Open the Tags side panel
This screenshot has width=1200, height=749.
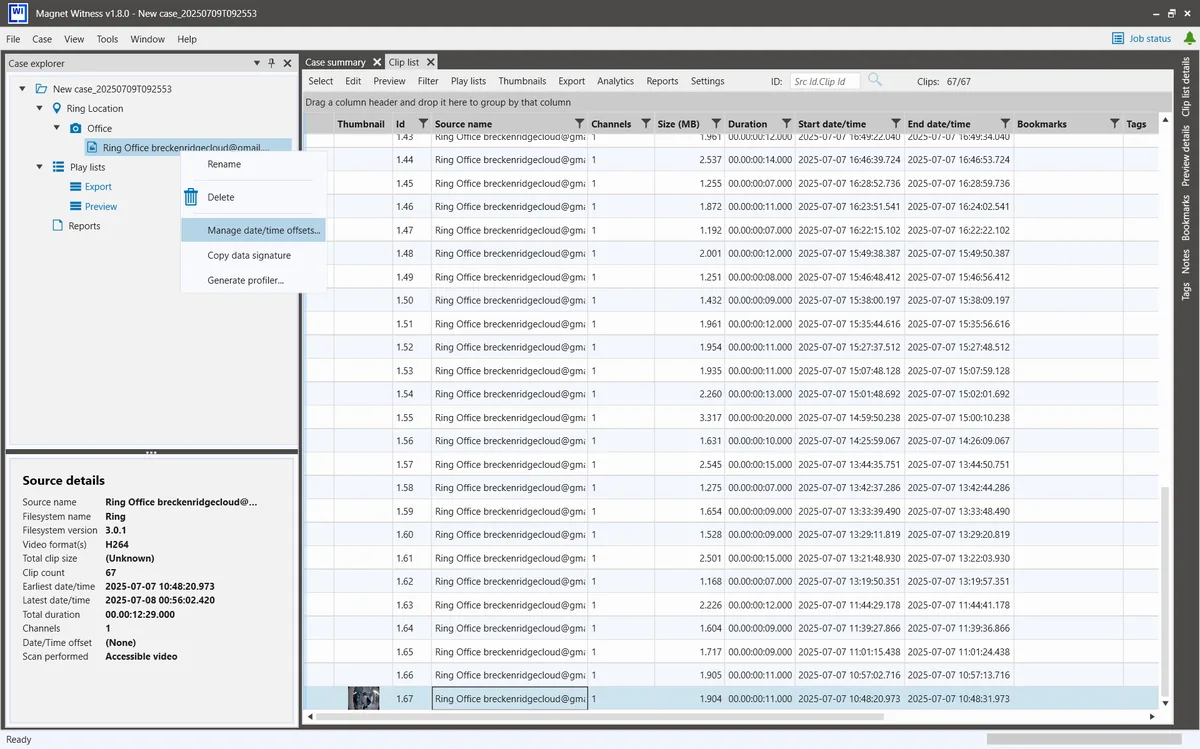point(1187,291)
